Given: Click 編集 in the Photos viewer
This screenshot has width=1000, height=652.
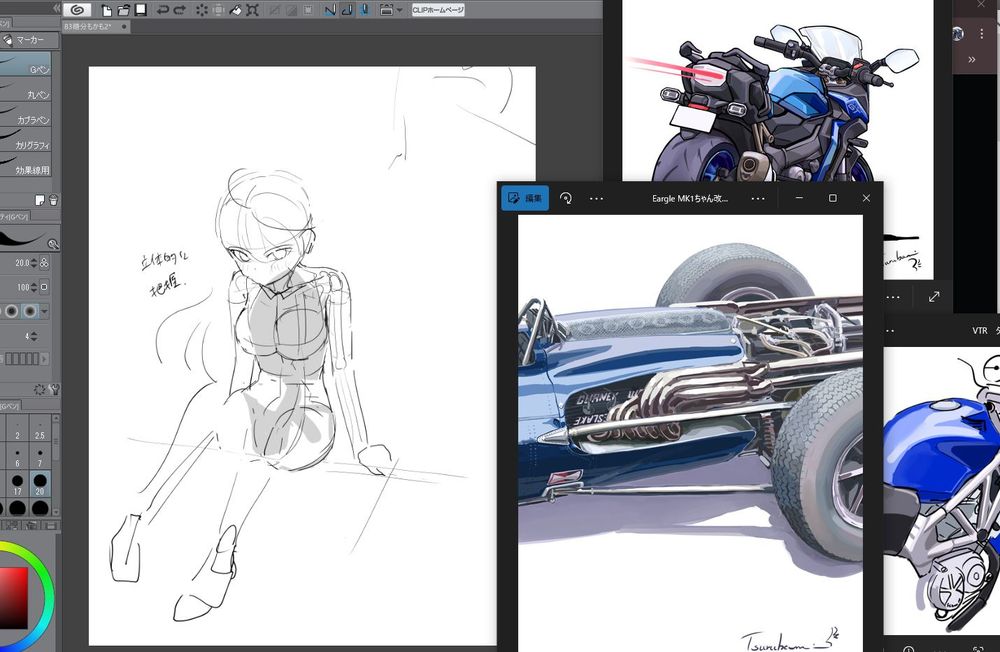Looking at the screenshot, I should (525, 198).
